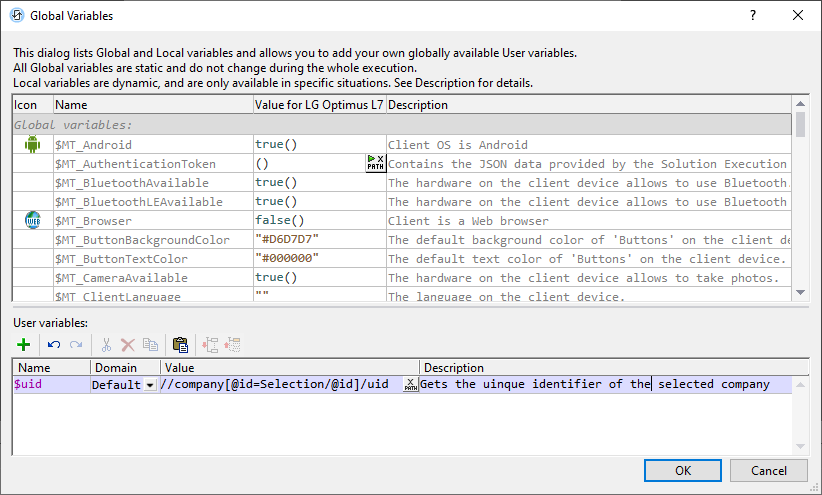Click the green plus add variable icon

click(x=24, y=345)
